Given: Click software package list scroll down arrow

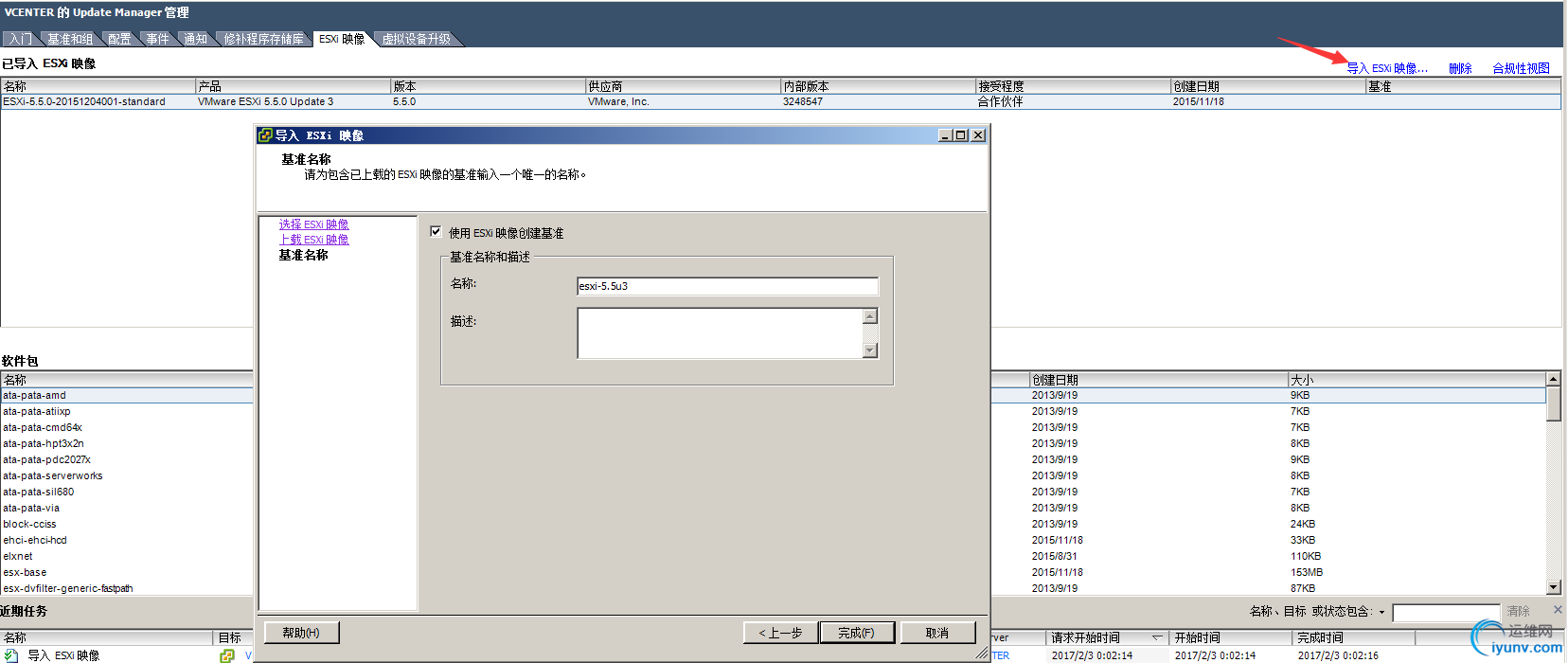Looking at the screenshot, I should (1553, 587).
